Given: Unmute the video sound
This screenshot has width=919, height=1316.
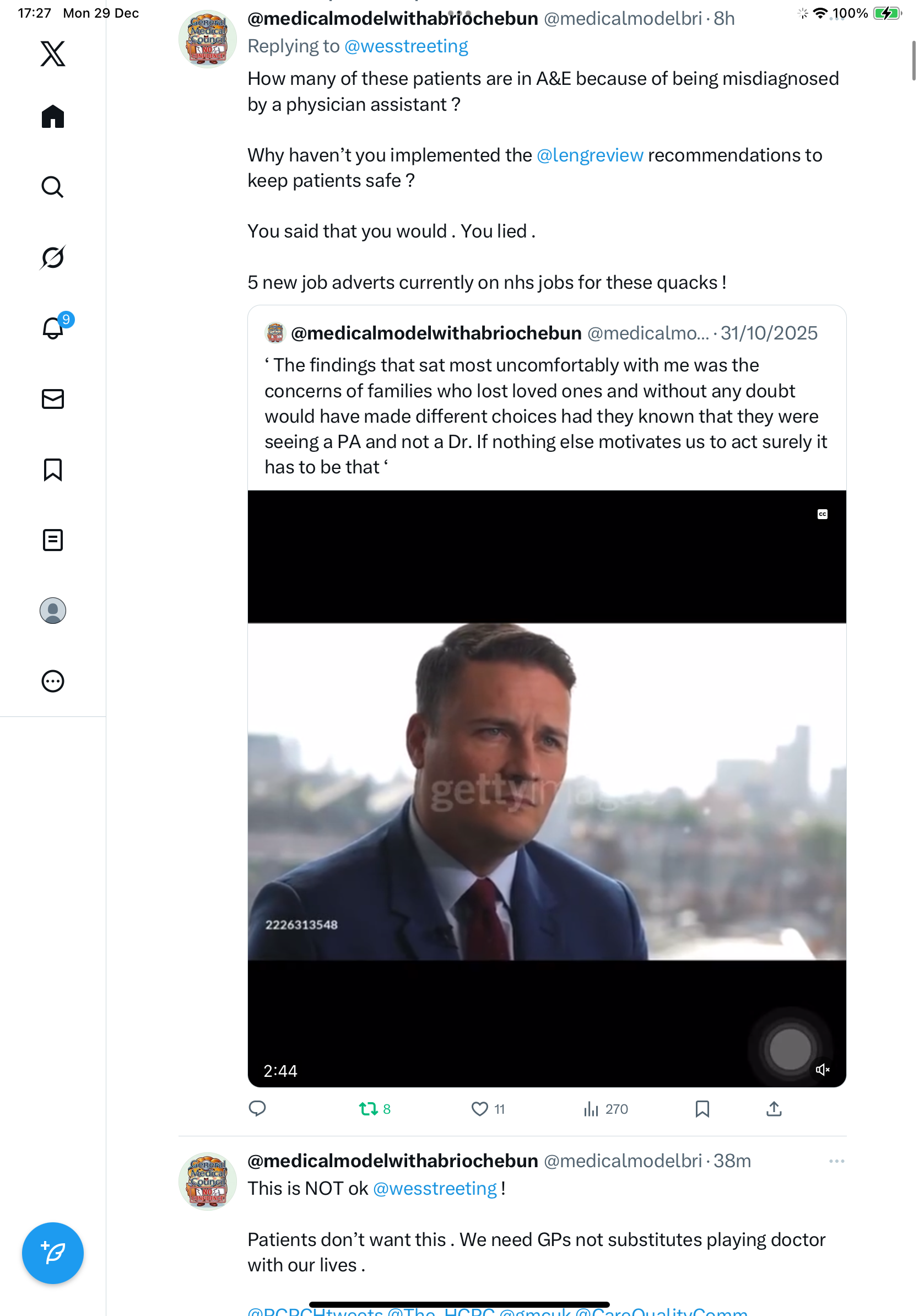Looking at the screenshot, I should point(822,1070).
